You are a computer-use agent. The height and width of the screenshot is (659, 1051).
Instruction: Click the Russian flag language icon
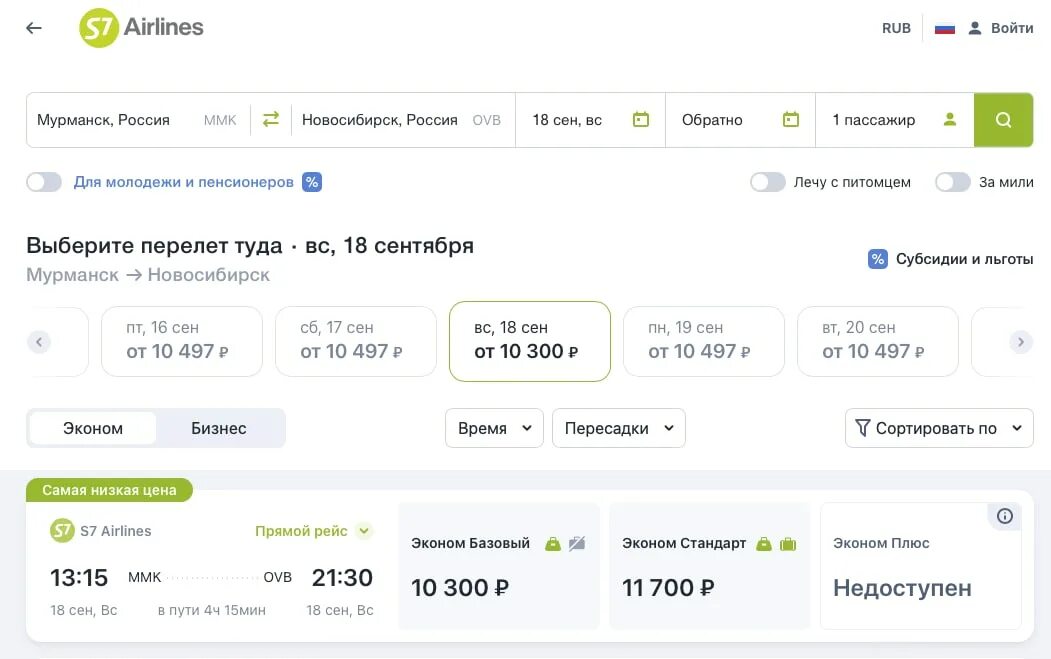944,28
